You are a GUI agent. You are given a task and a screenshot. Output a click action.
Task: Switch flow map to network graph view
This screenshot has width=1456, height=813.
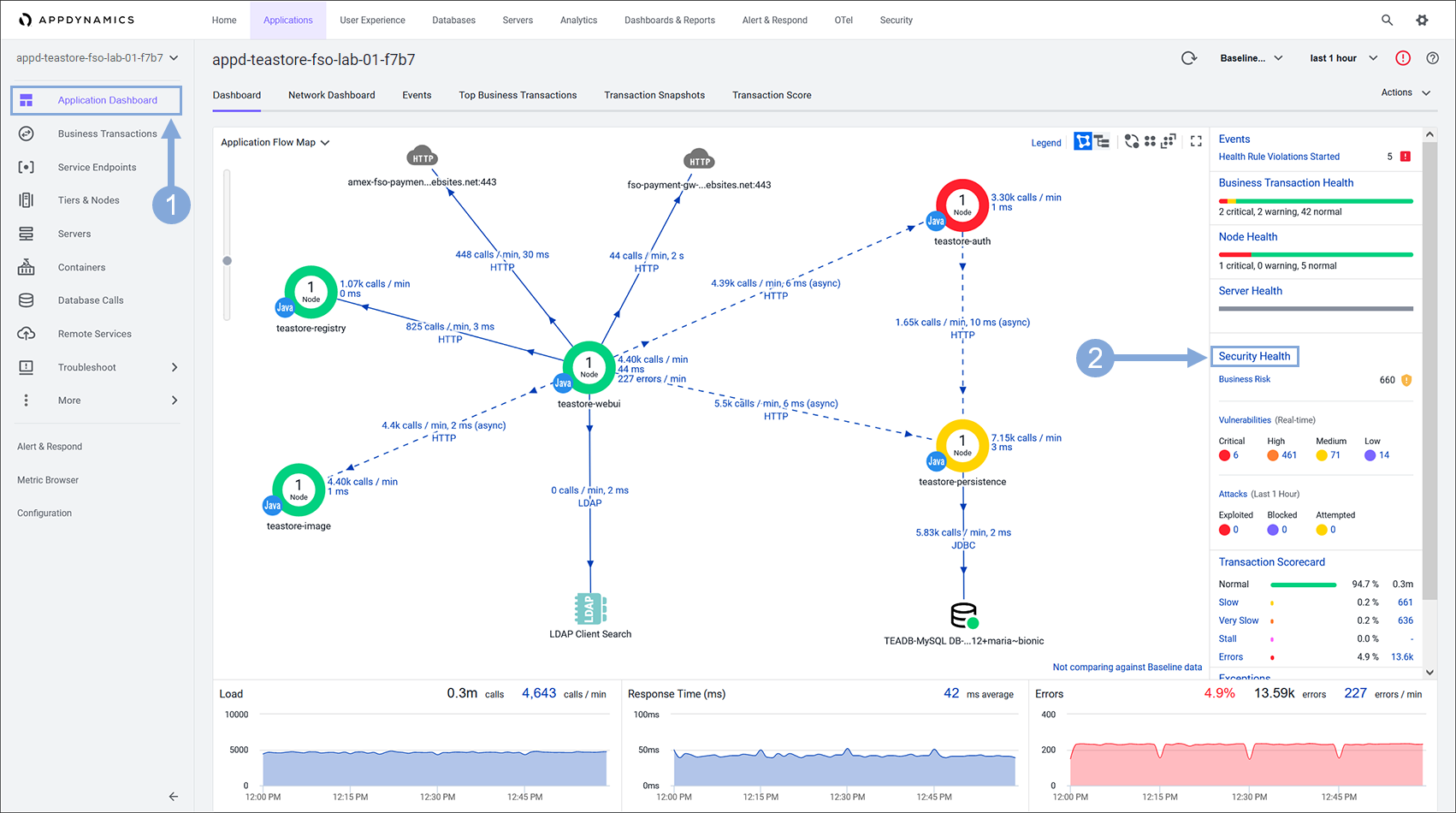point(1083,141)
